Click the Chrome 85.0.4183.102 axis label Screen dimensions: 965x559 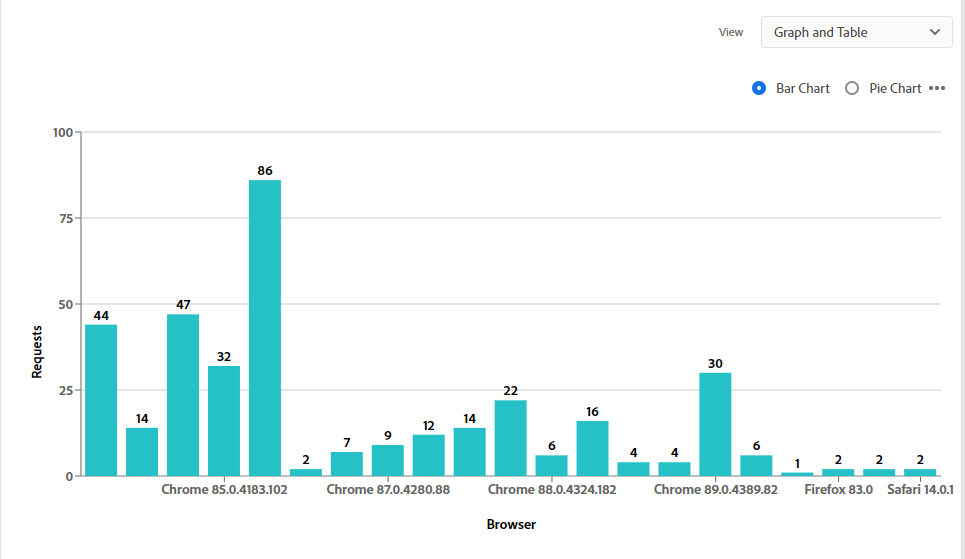pos(224,490)
